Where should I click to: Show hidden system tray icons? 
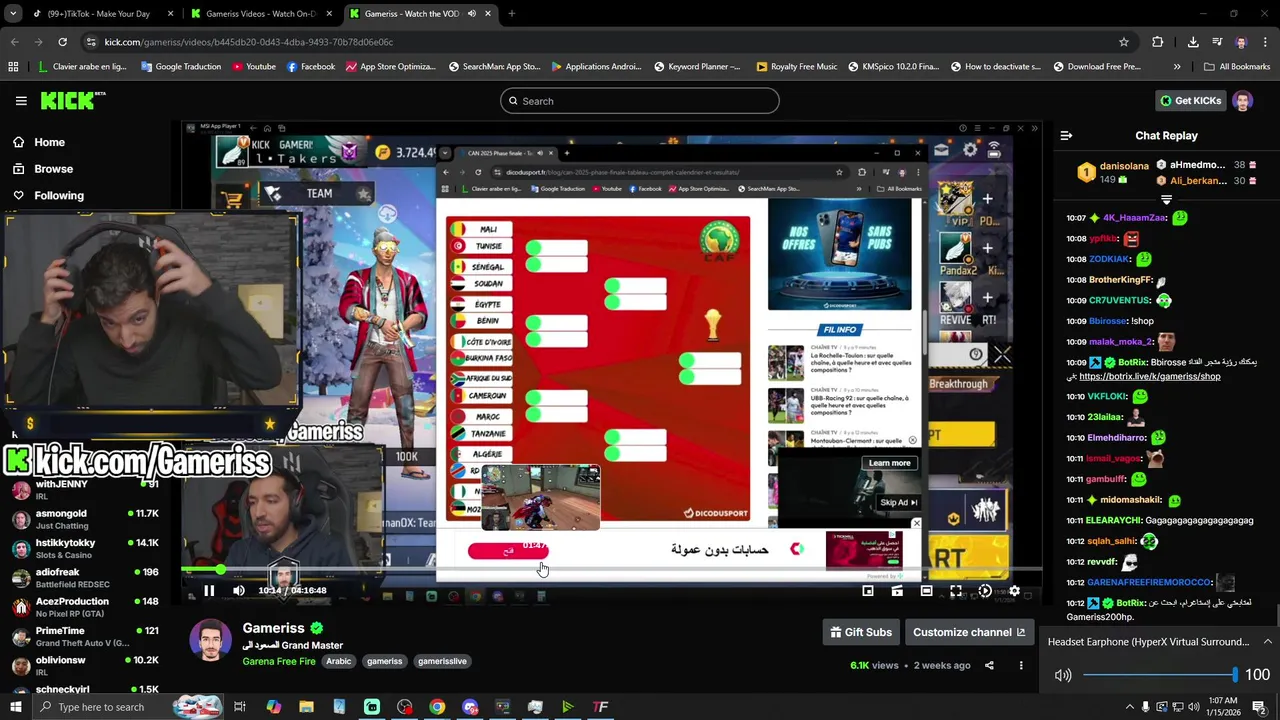1130,707
